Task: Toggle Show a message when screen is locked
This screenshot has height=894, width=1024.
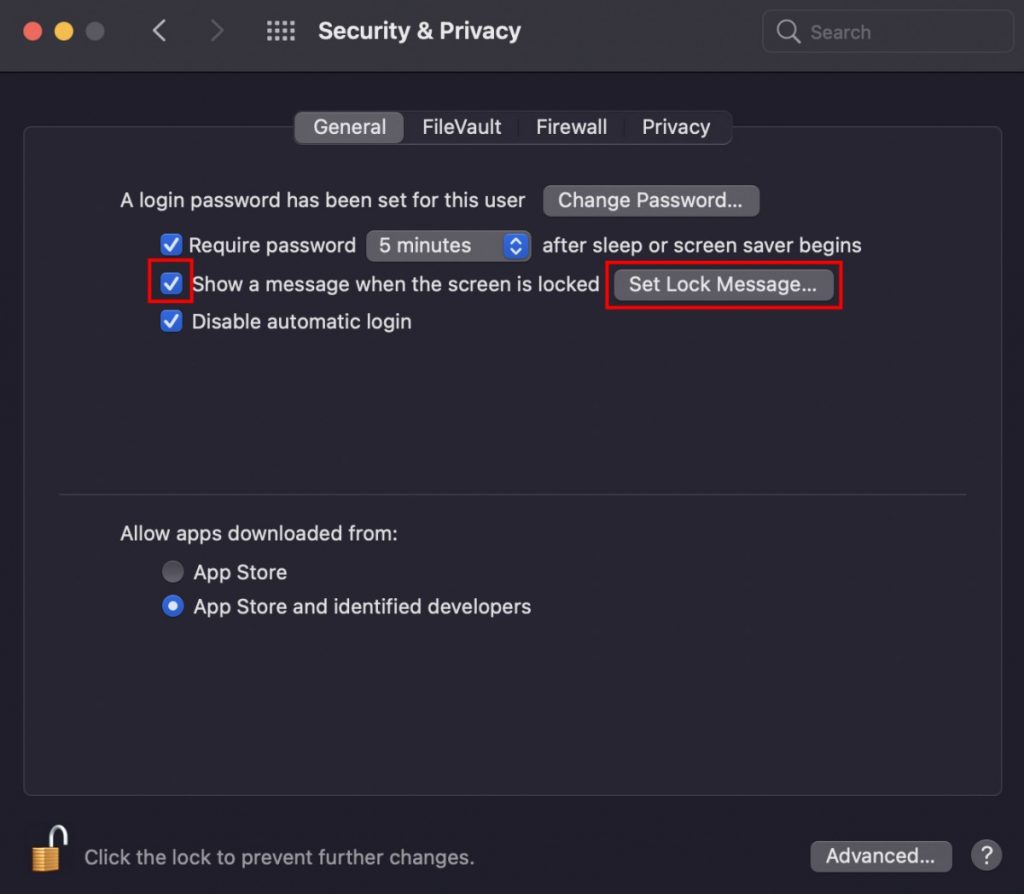Action: [x=171, y=284]
